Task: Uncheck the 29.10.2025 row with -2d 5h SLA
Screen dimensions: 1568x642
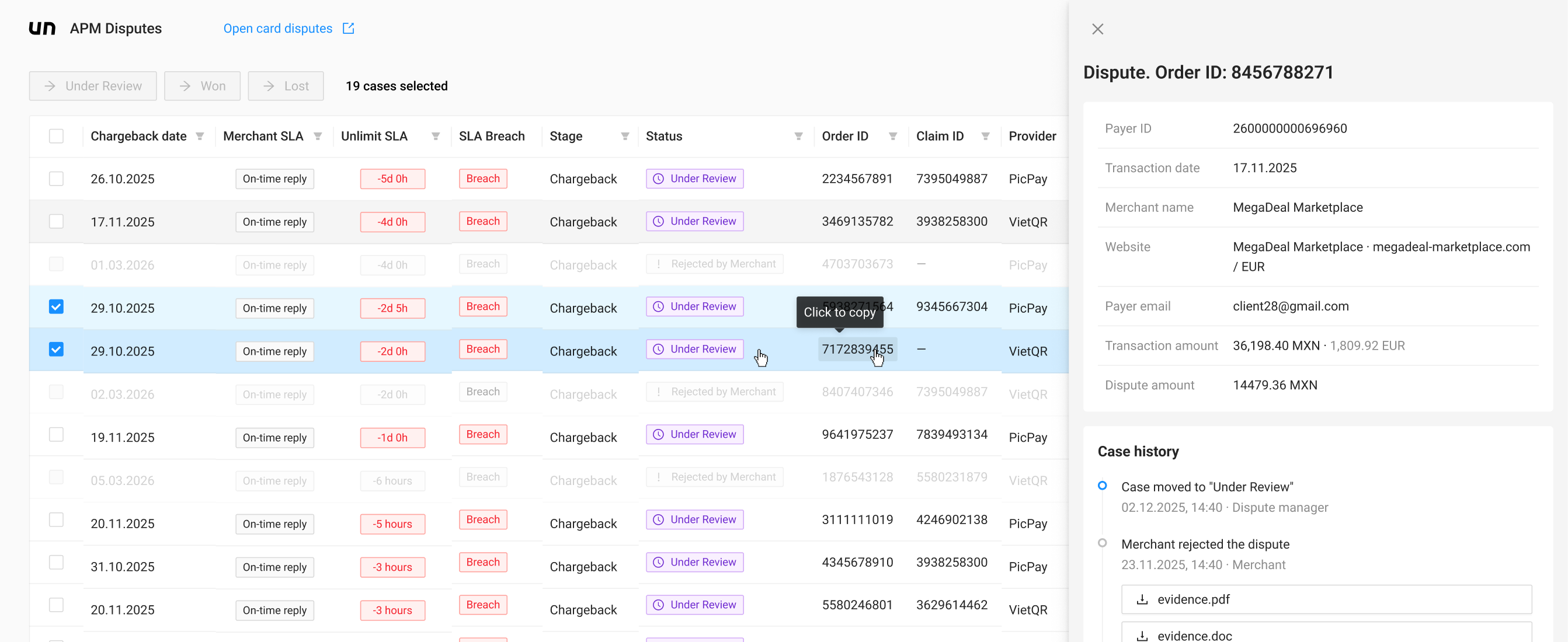Action: tap(56, 306)
